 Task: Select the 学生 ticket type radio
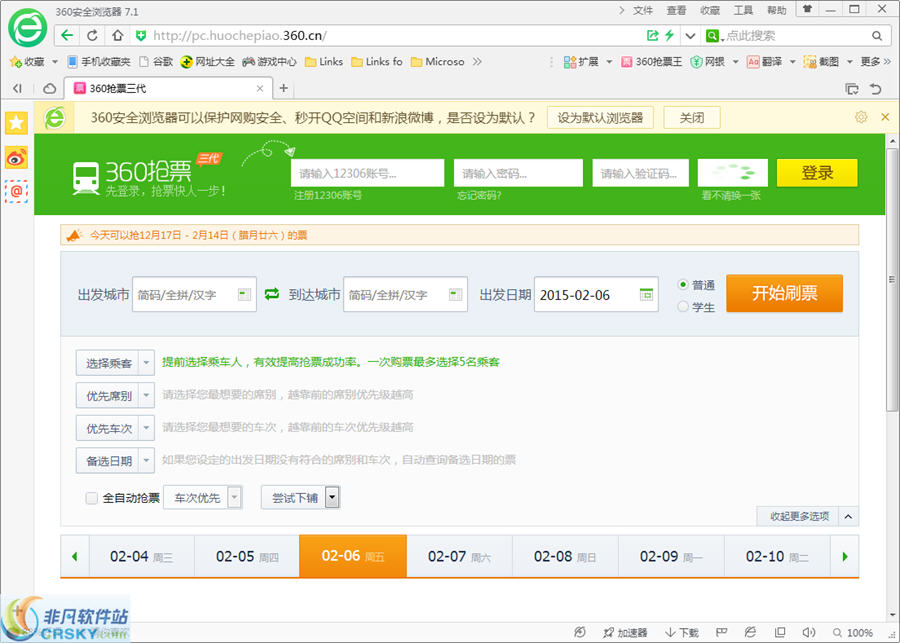point(682,307)
